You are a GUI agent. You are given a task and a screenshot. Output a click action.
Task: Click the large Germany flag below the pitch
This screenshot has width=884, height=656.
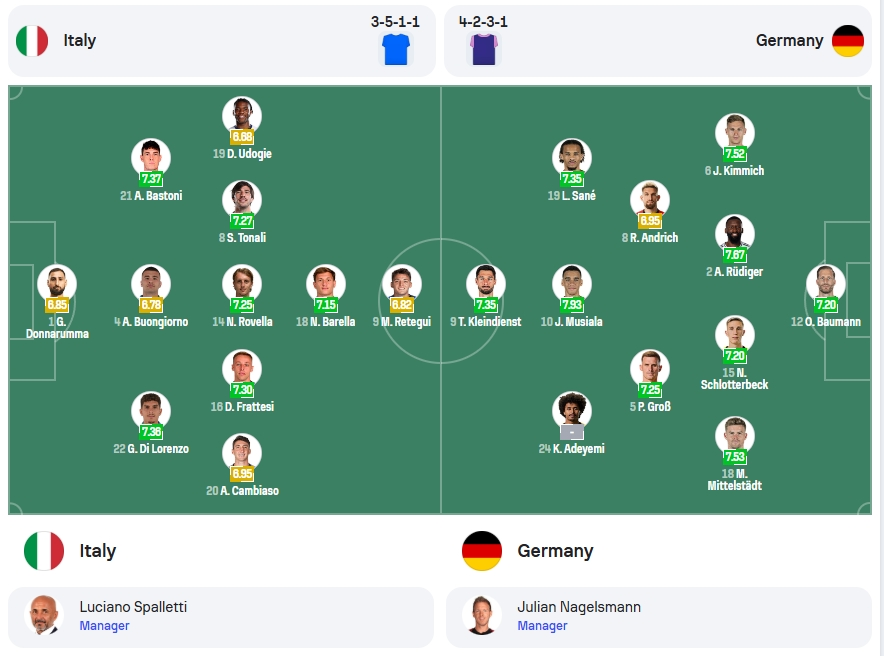coord(481,551)
